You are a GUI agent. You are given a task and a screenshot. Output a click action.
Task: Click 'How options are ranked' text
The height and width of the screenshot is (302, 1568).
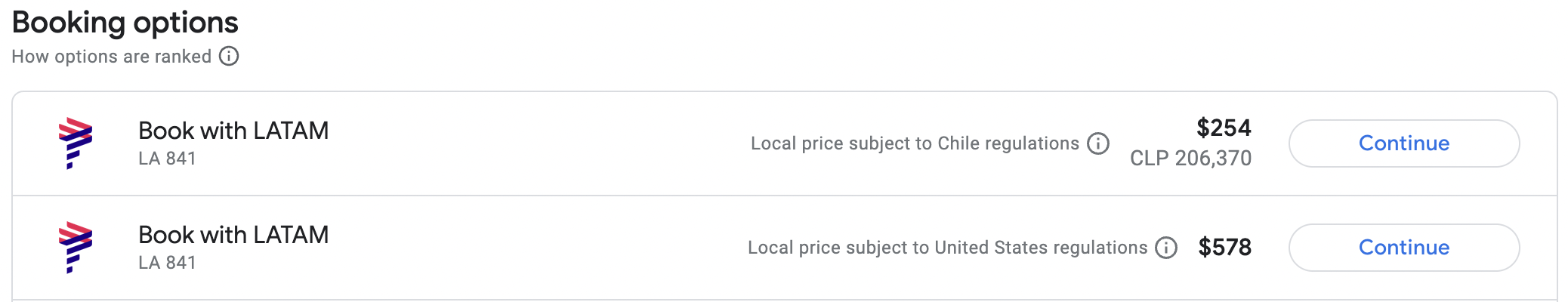point(112,57)
